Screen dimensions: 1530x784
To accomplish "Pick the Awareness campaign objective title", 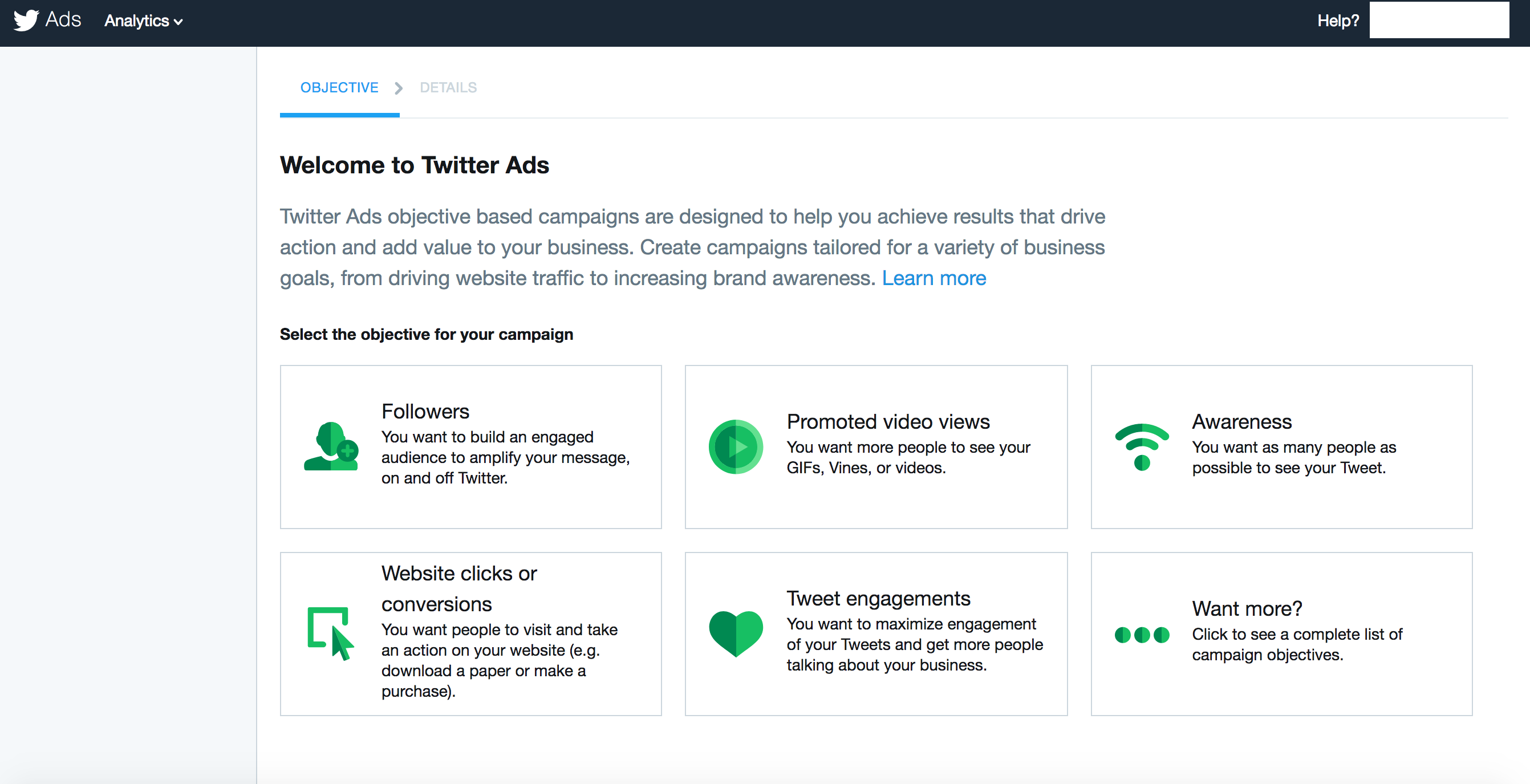I will point(1241,421).
